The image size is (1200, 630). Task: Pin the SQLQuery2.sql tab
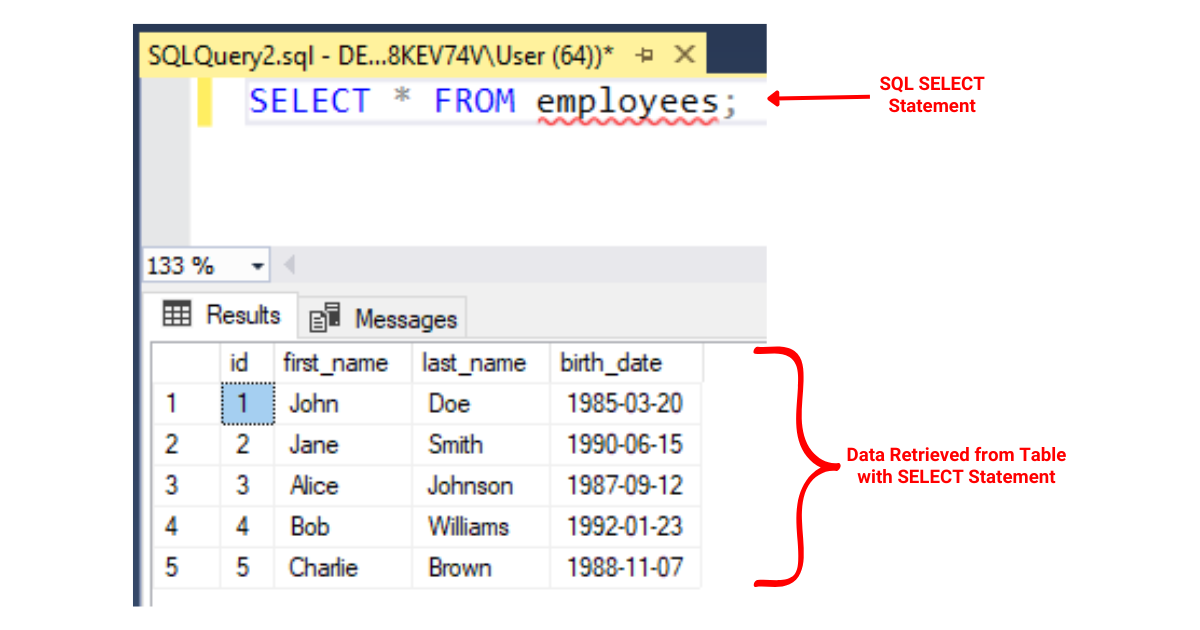(645, 55)
